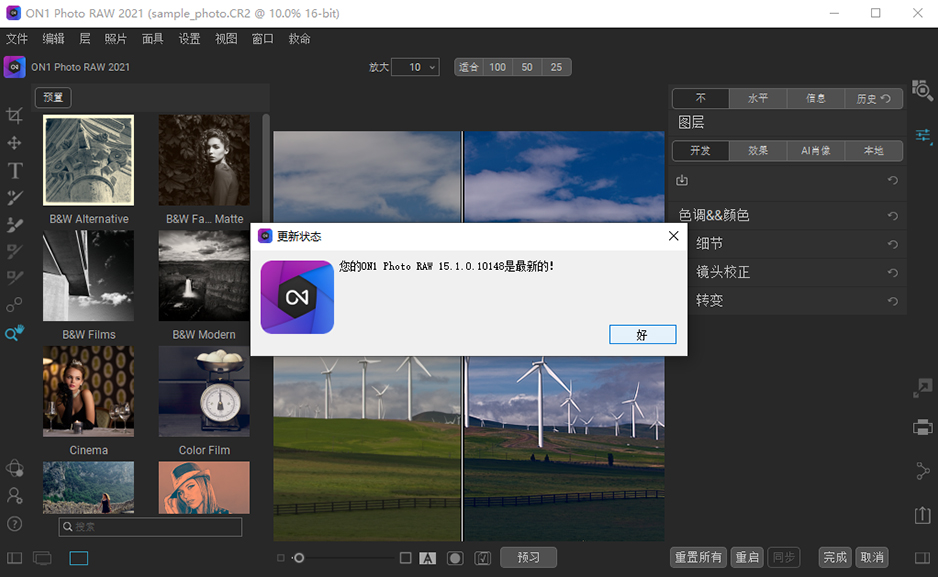Click the 完成 button

835,557
